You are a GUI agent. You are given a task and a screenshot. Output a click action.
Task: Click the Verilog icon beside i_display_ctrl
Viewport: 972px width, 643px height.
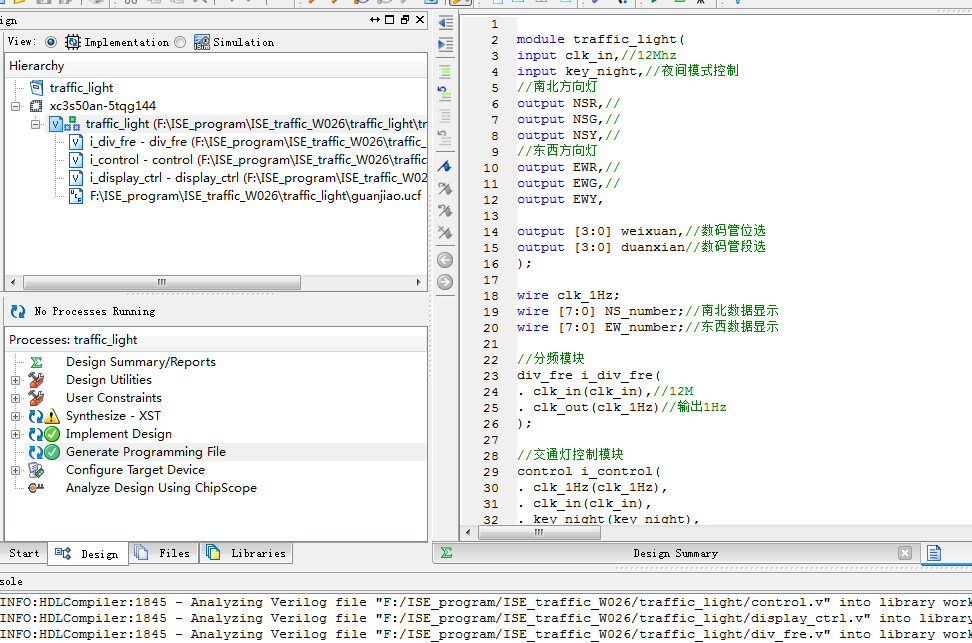[76, 178]
